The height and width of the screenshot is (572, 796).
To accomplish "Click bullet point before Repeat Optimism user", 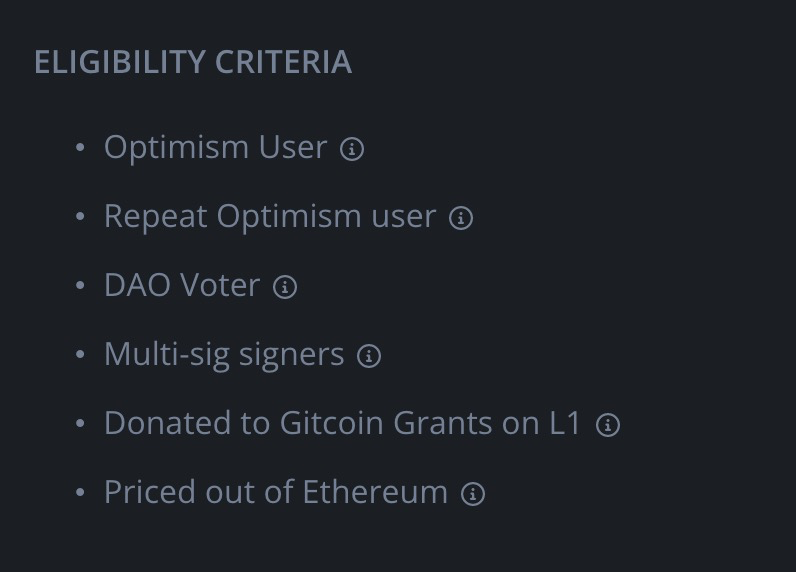I will 80,217.
